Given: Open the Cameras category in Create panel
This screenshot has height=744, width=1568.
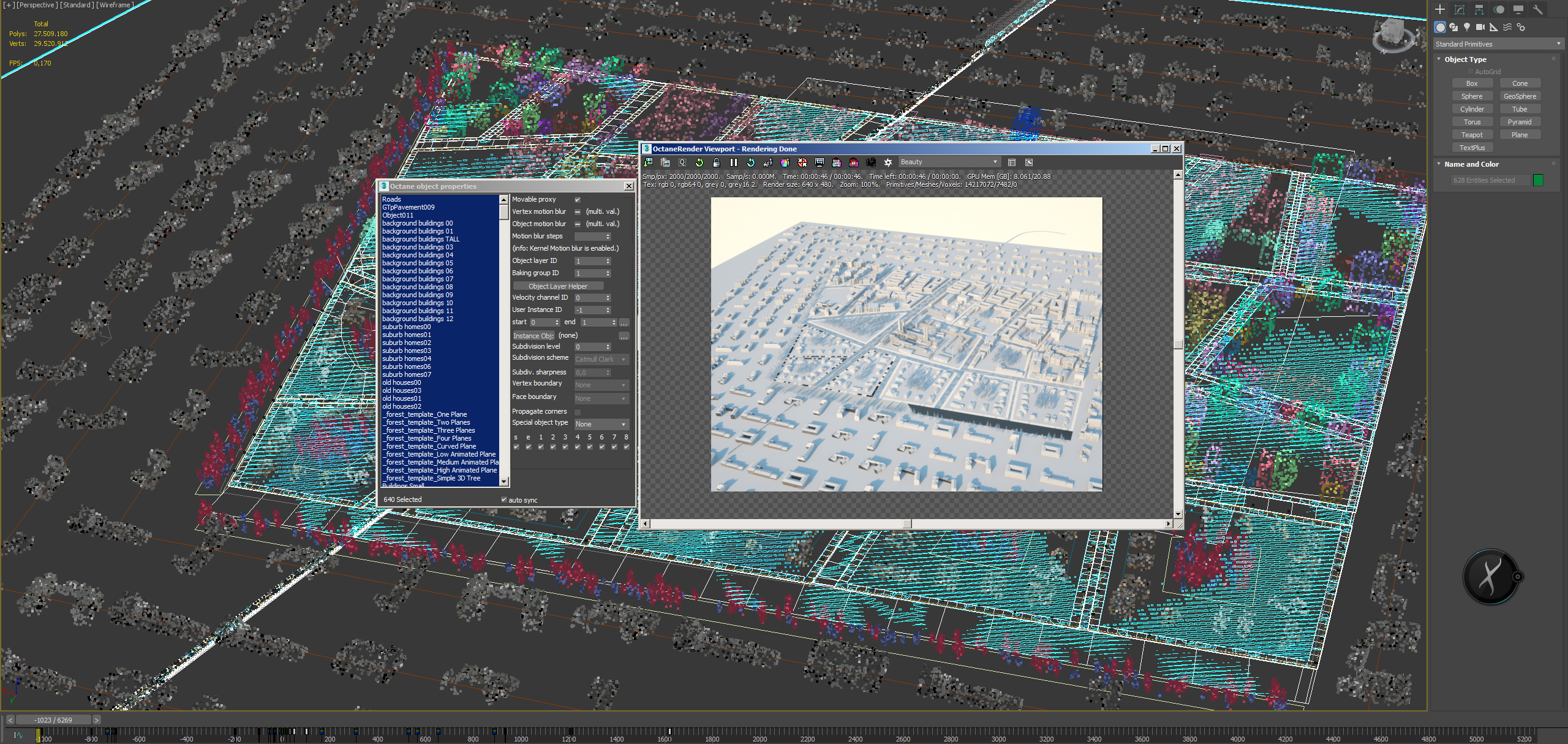Looking at the screenshot, I should tap(1480, 27).
